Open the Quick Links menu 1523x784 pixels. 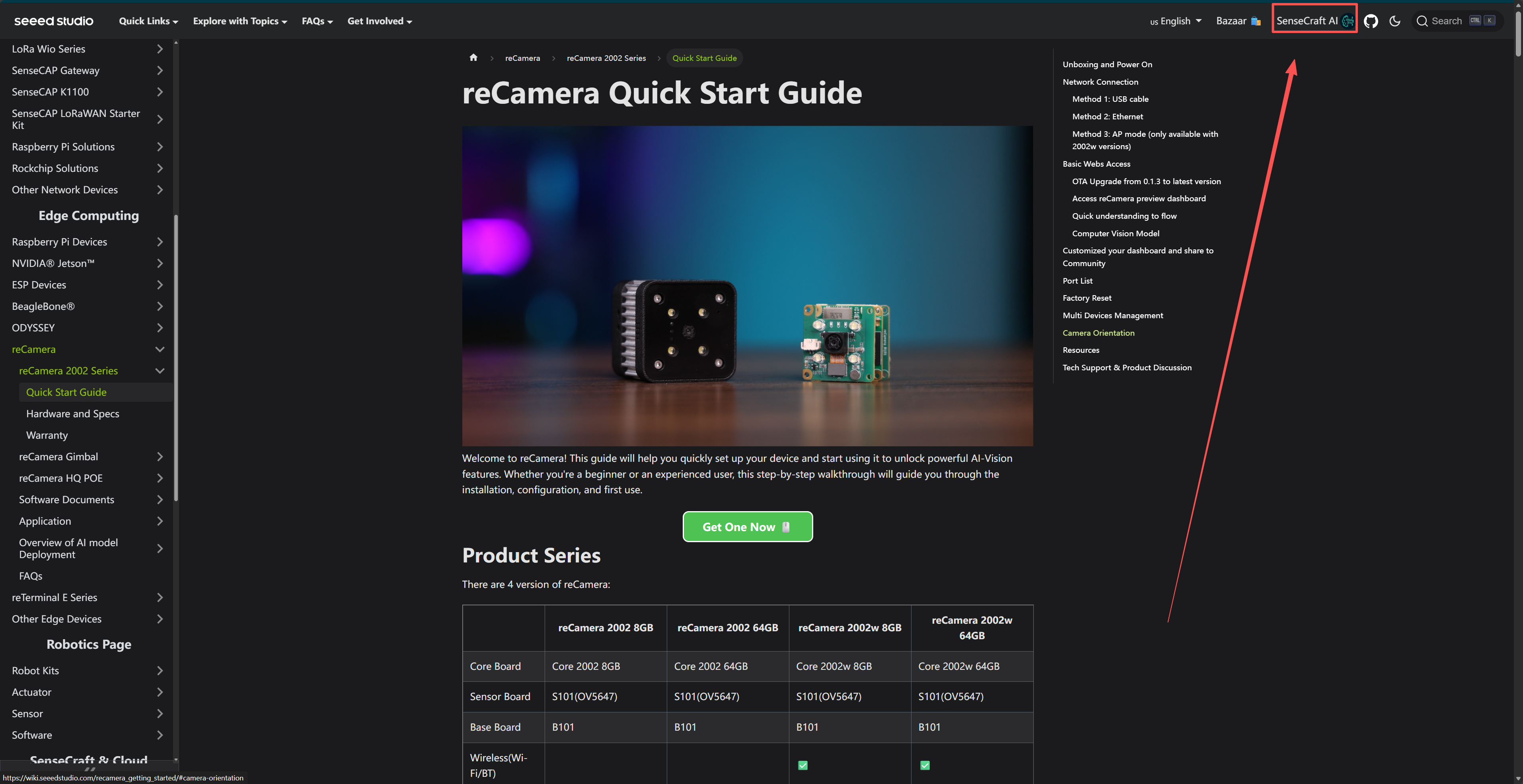(148, 21)
